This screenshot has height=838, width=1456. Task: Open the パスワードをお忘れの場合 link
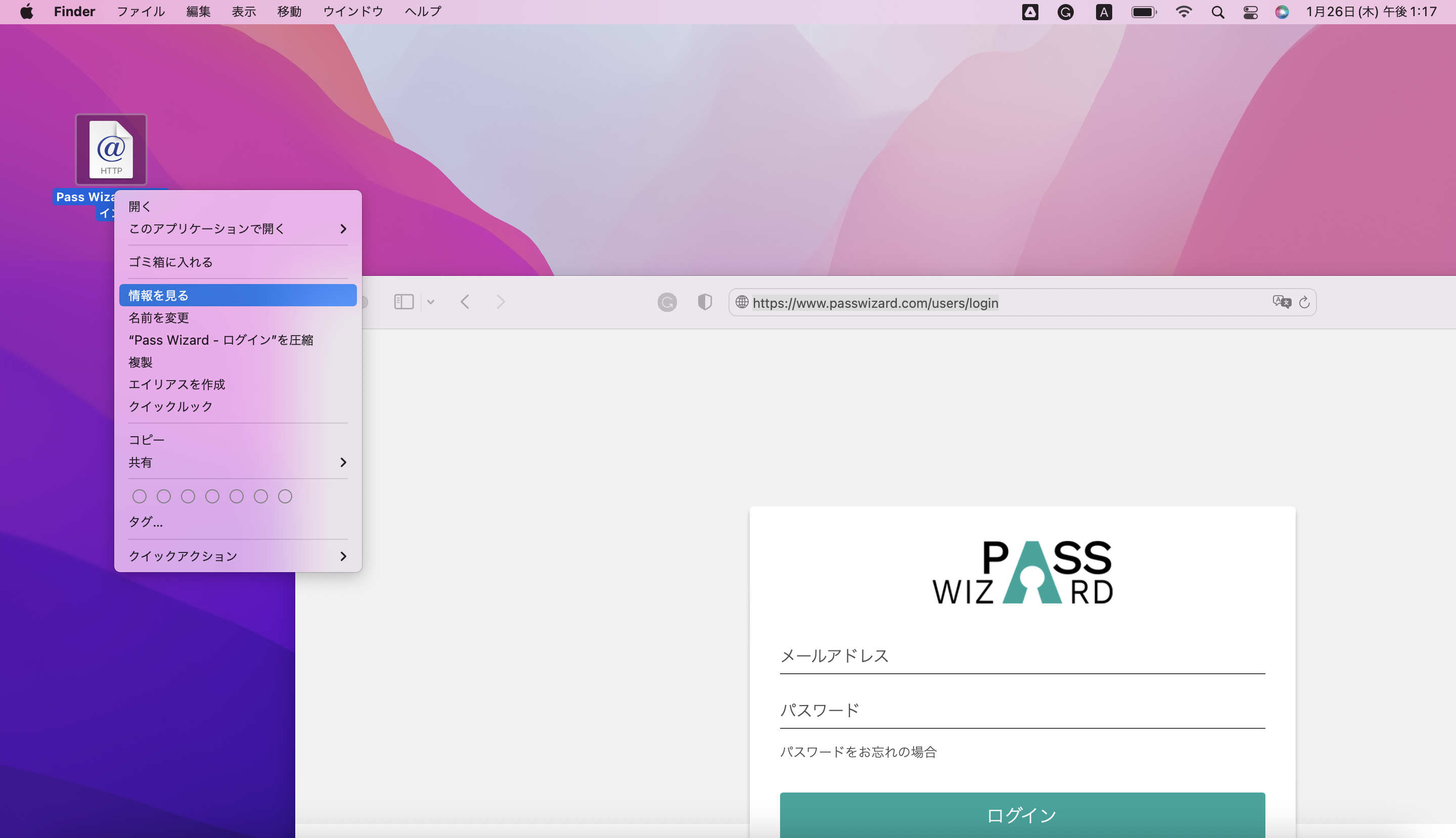[x=858, y=752]
